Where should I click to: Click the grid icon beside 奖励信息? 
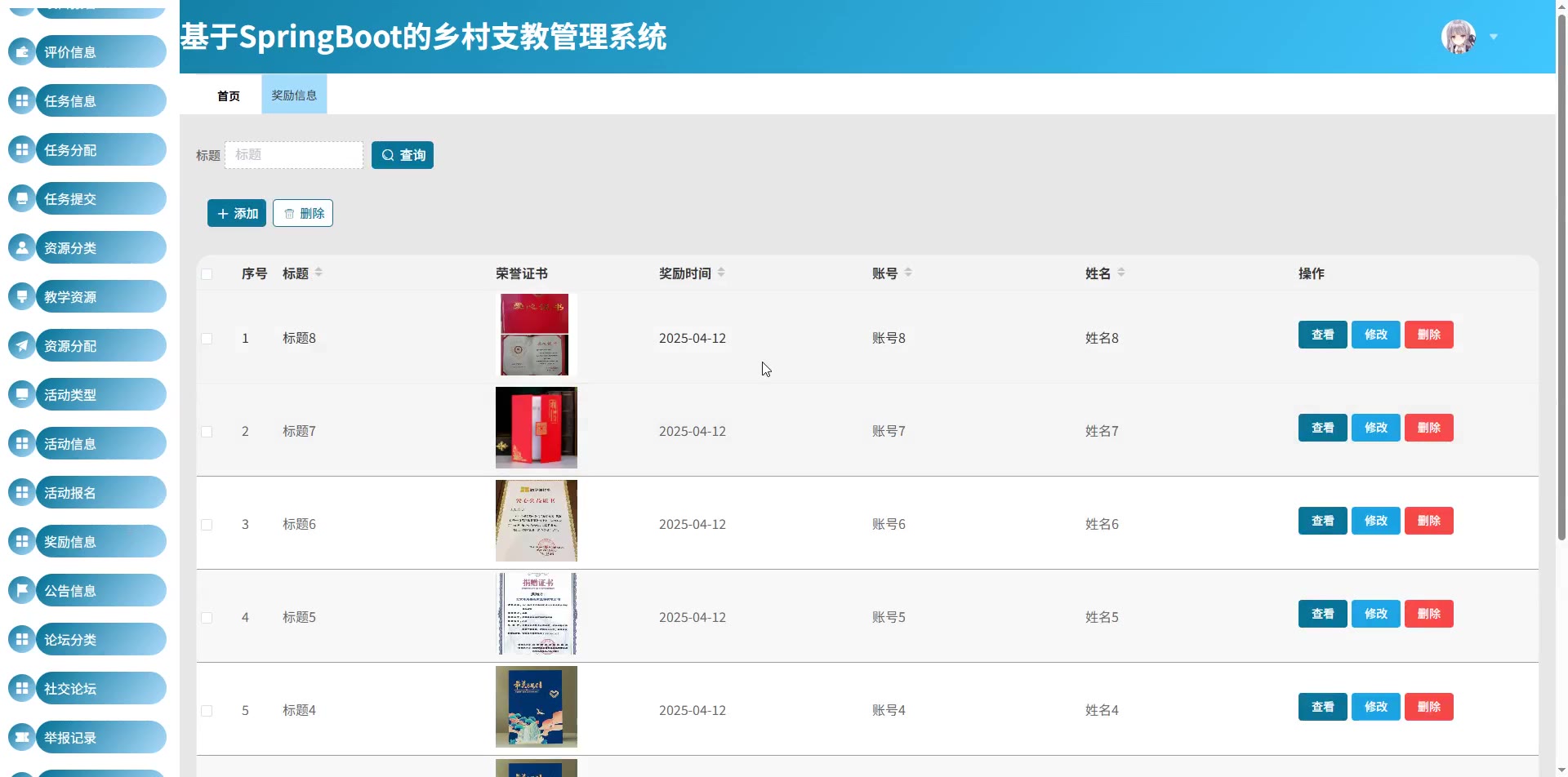pyautogui.click(x=22, y=542)
